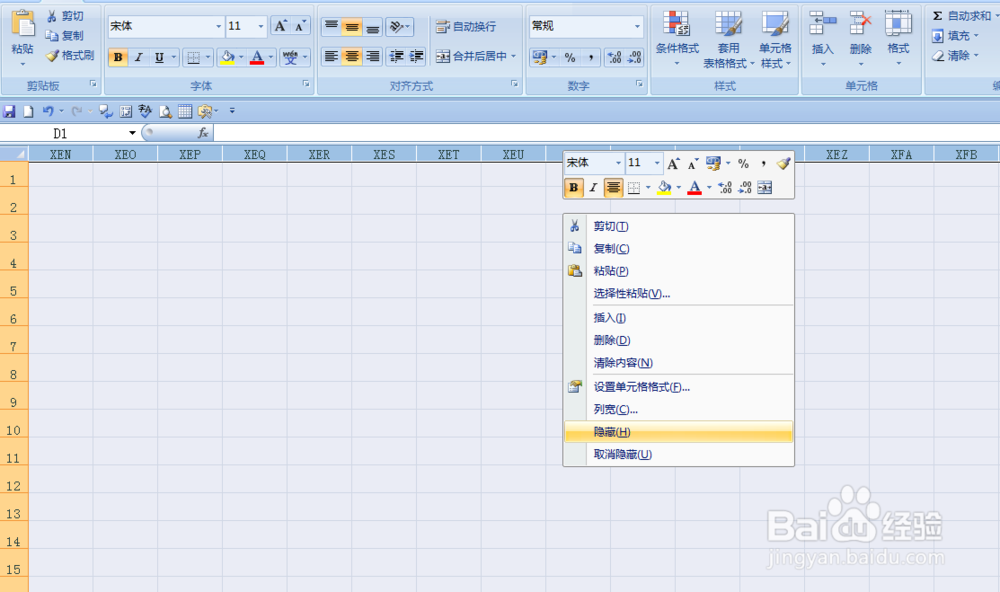
Task: Choose Format Cells (设置单元格格式) from context menu
Action: 679,387
